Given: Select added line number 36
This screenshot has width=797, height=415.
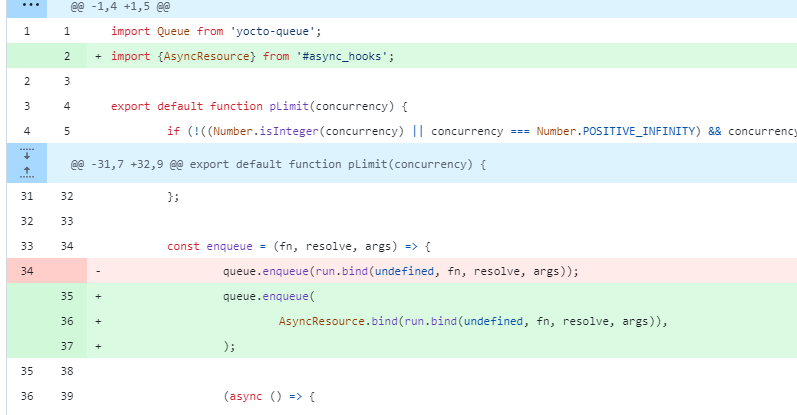Looking at the screenshot, I should click(x=66, y=321).
